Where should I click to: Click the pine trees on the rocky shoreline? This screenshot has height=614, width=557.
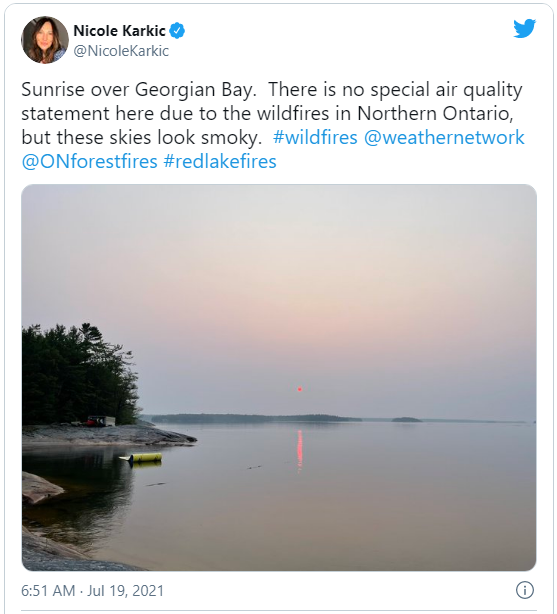click(x=76, y=376)
